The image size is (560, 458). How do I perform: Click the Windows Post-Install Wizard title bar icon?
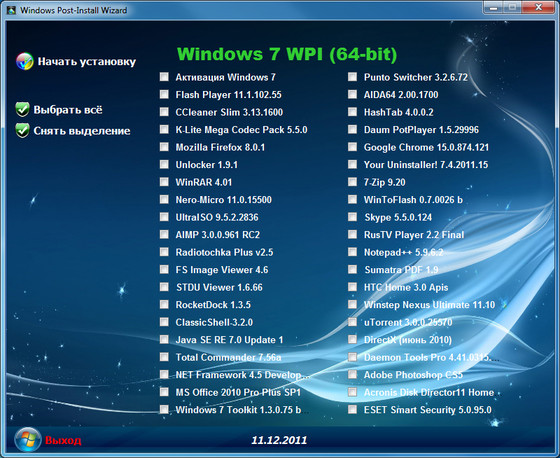coord(11,10)
